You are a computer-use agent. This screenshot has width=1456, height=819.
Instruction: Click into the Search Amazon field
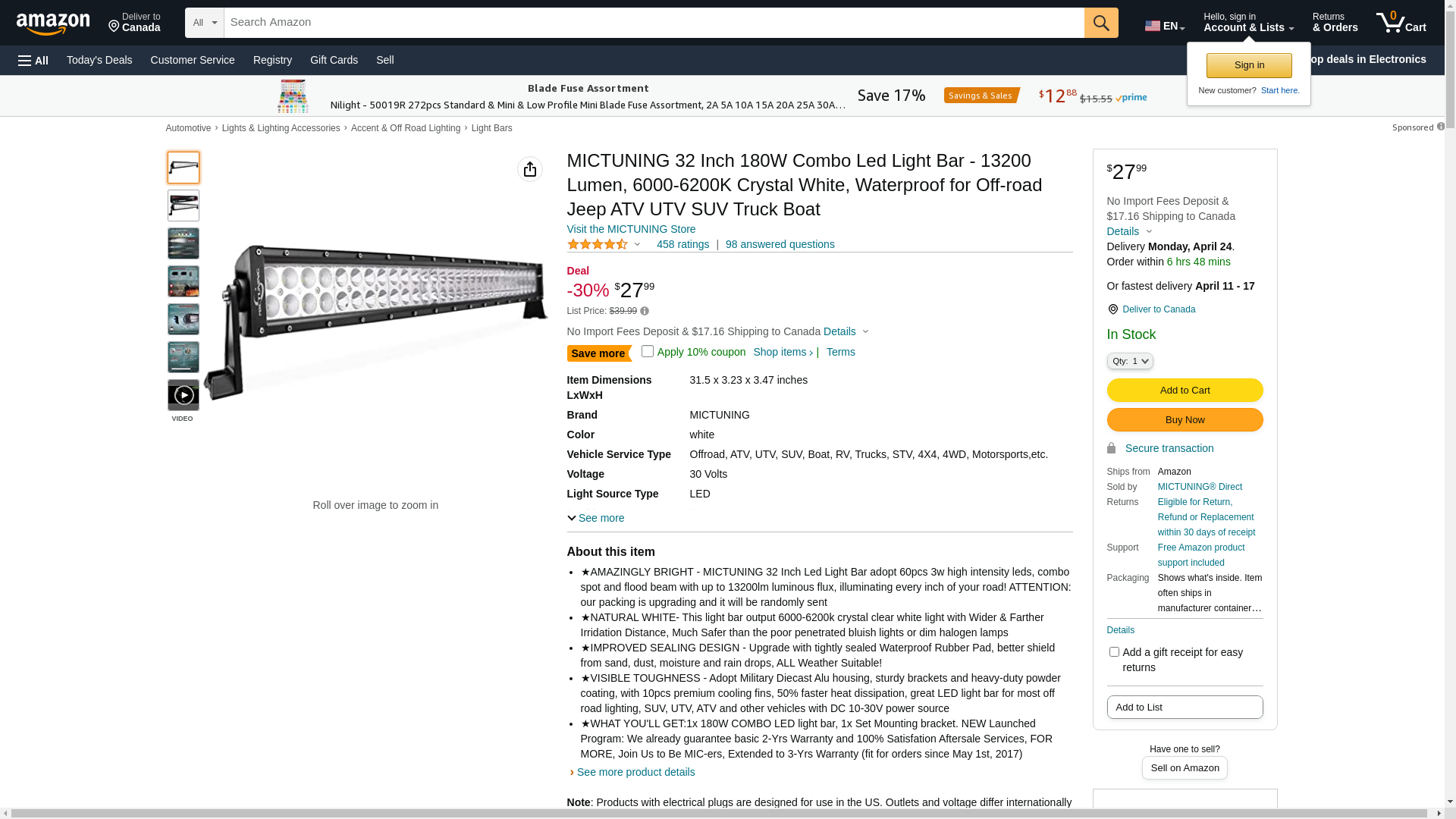[x=654, y=23]
